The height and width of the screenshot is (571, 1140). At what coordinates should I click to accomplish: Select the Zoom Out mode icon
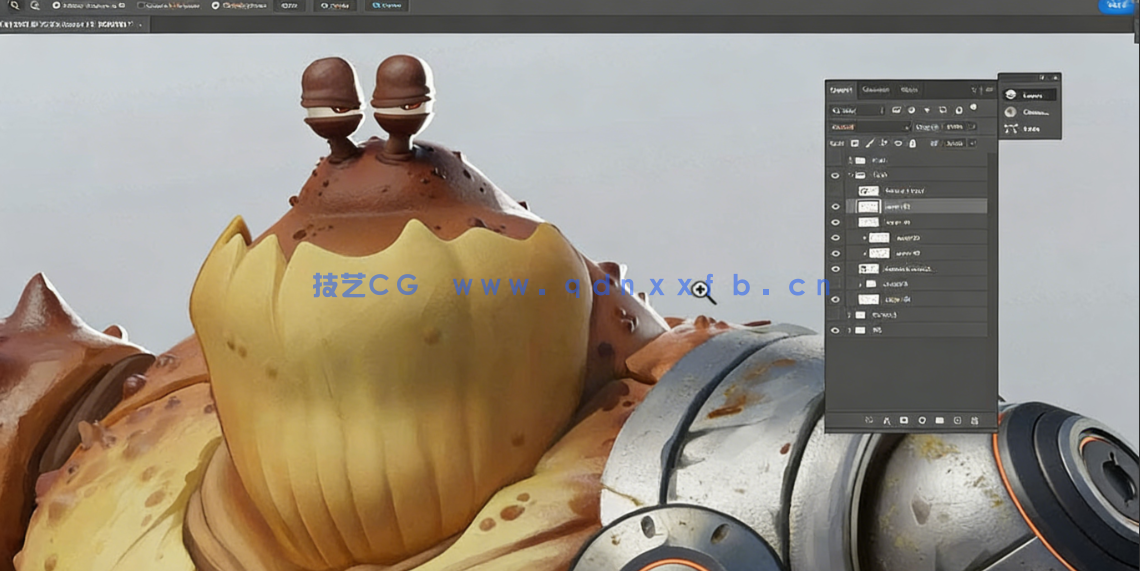tap(34, 5)
